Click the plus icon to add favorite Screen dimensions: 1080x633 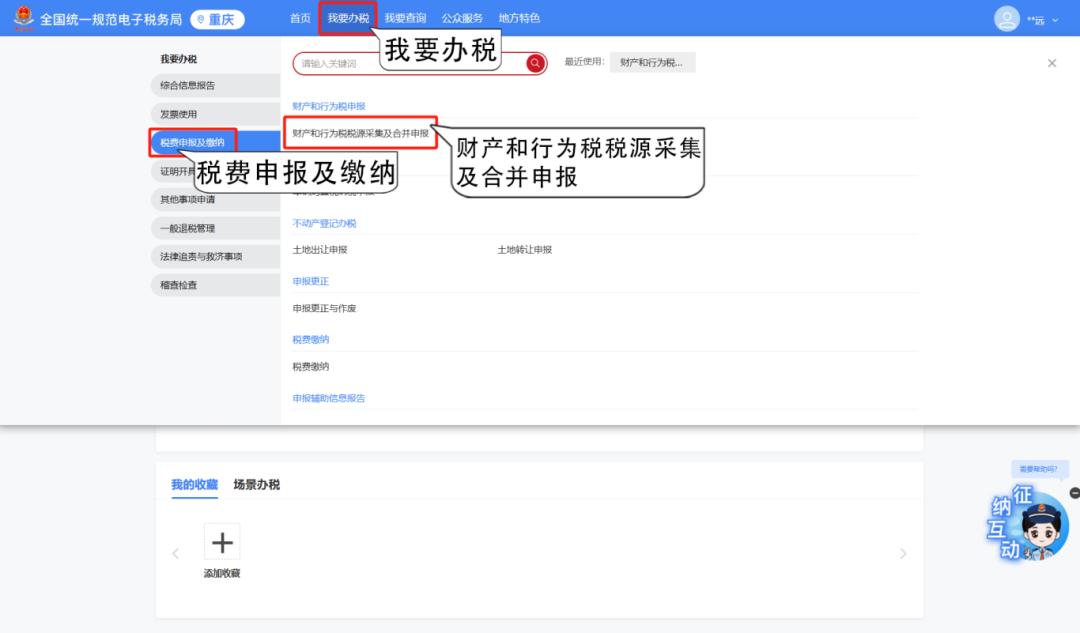click(x=222, y=542)
